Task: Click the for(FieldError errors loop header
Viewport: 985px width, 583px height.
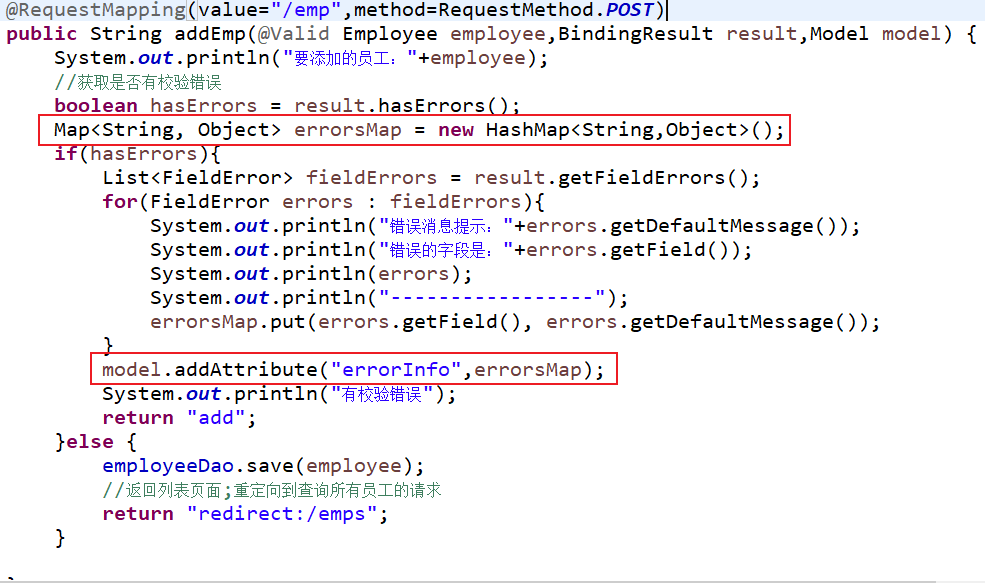Action: (x=323, y=202)
